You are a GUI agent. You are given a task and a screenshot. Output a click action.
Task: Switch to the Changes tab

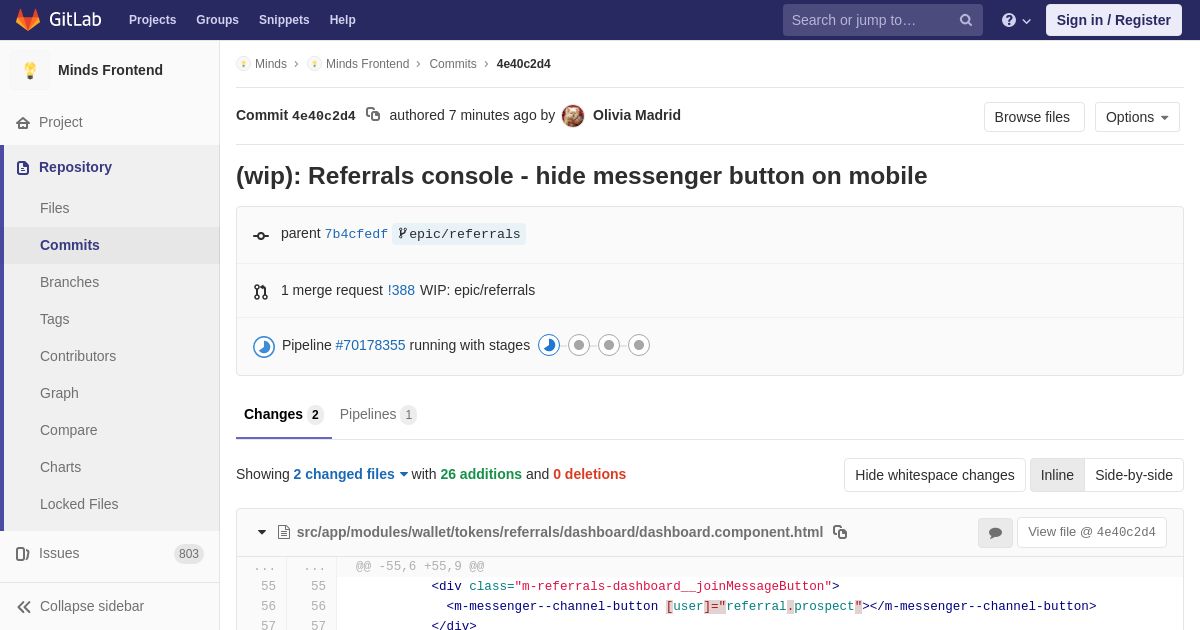tap(284, 414)
